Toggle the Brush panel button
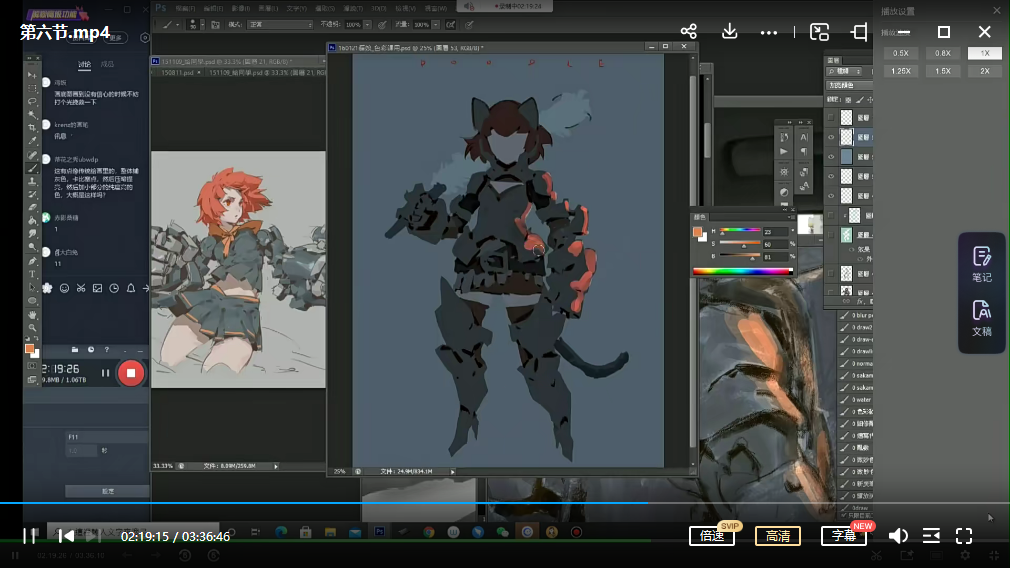1010x568 pixels. point(215,24)
